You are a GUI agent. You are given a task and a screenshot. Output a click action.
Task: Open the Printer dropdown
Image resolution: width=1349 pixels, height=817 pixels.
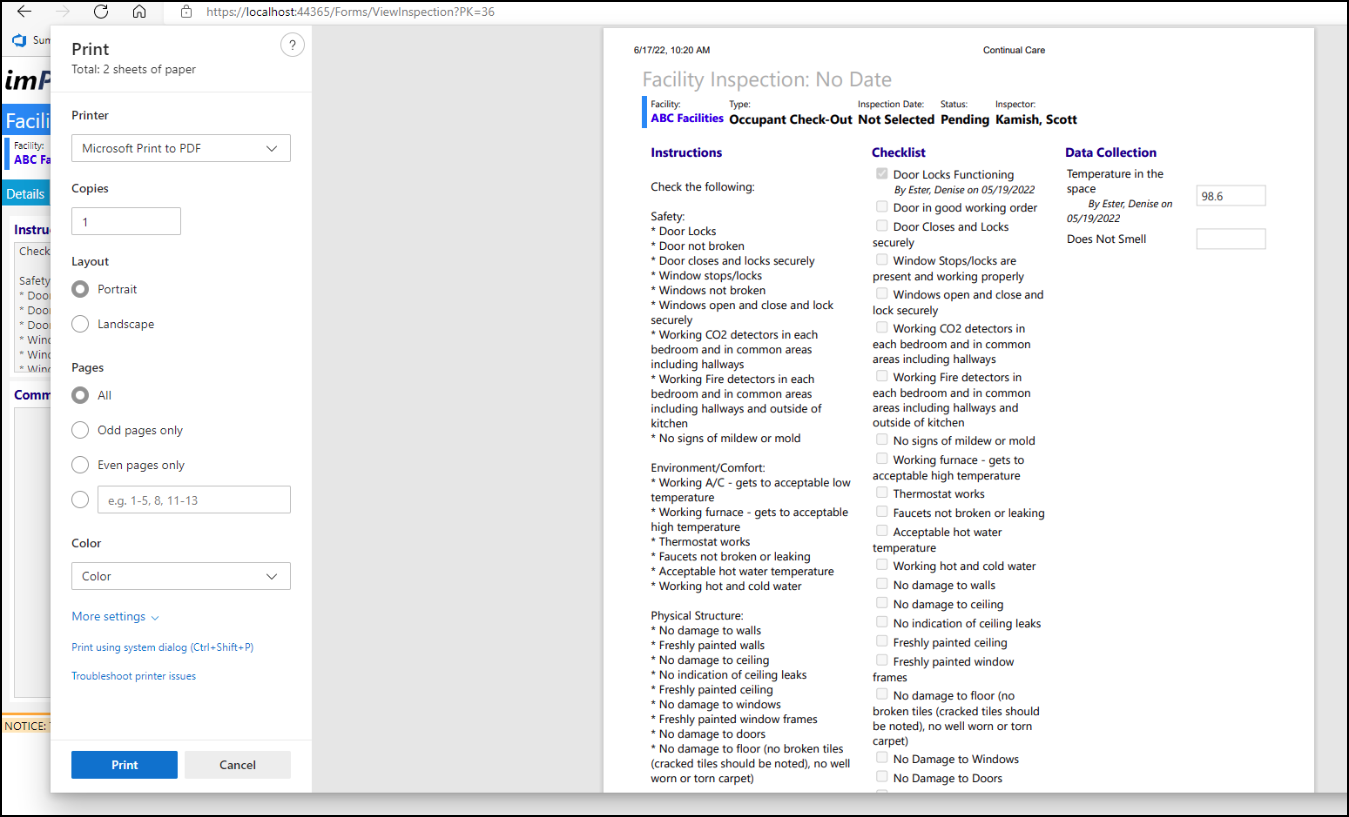tap(181, 148)
